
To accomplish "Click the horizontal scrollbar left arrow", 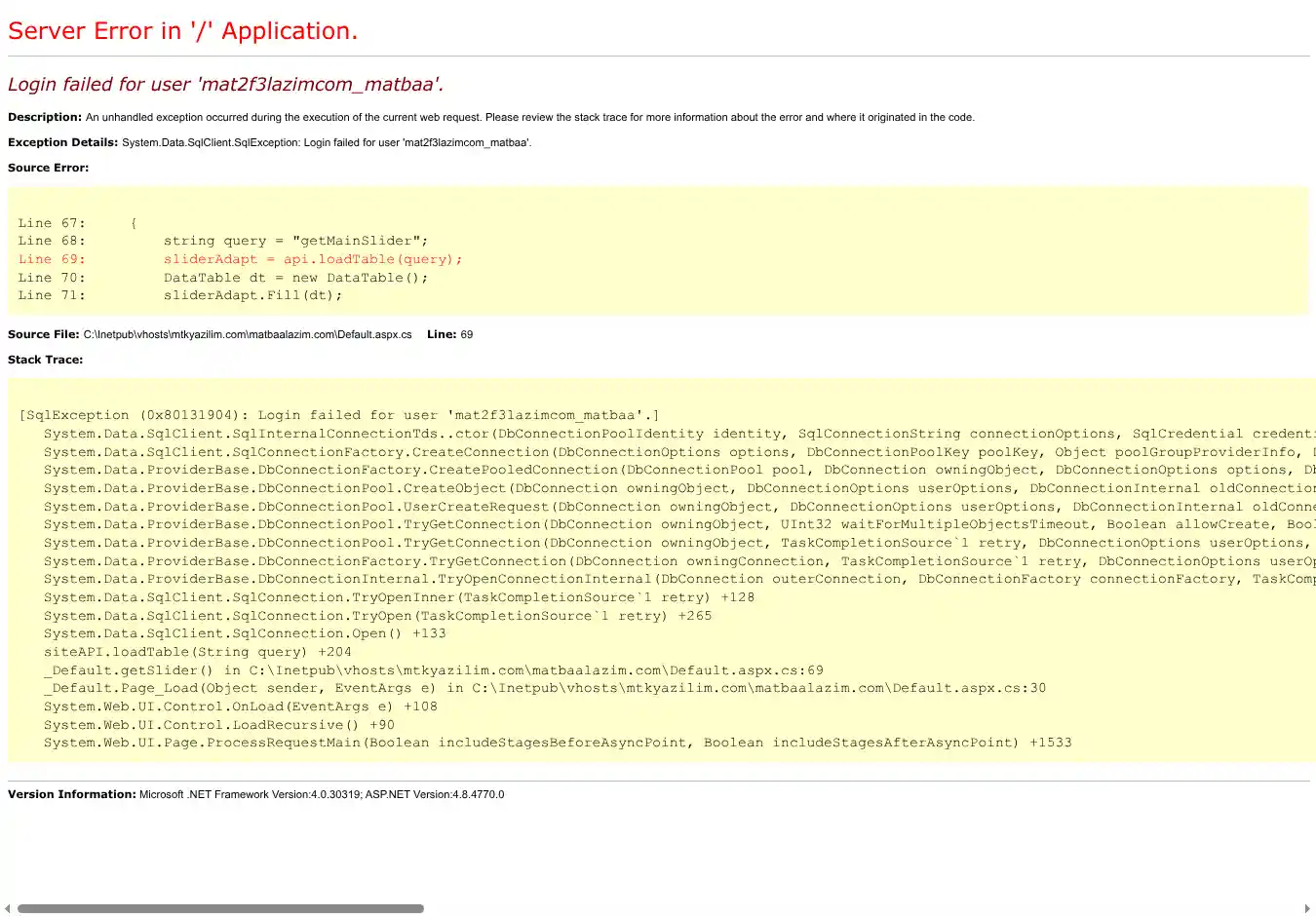I will (8, 908).
